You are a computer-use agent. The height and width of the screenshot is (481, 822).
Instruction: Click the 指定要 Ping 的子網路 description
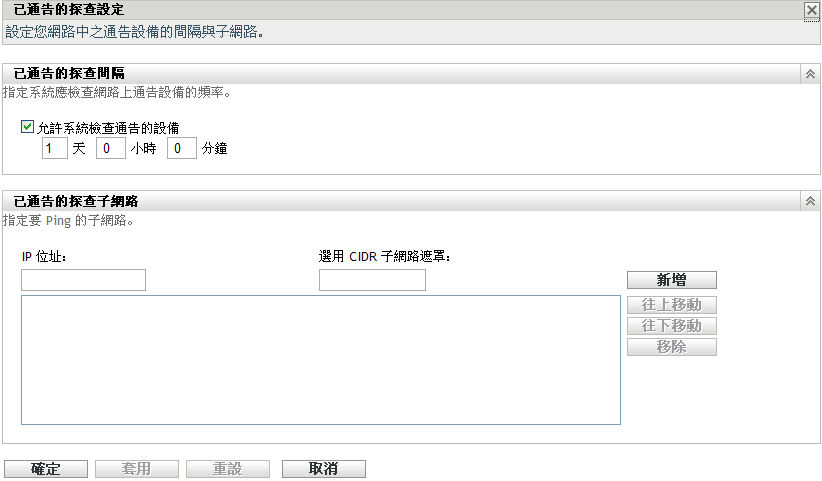tap(68, 221)
